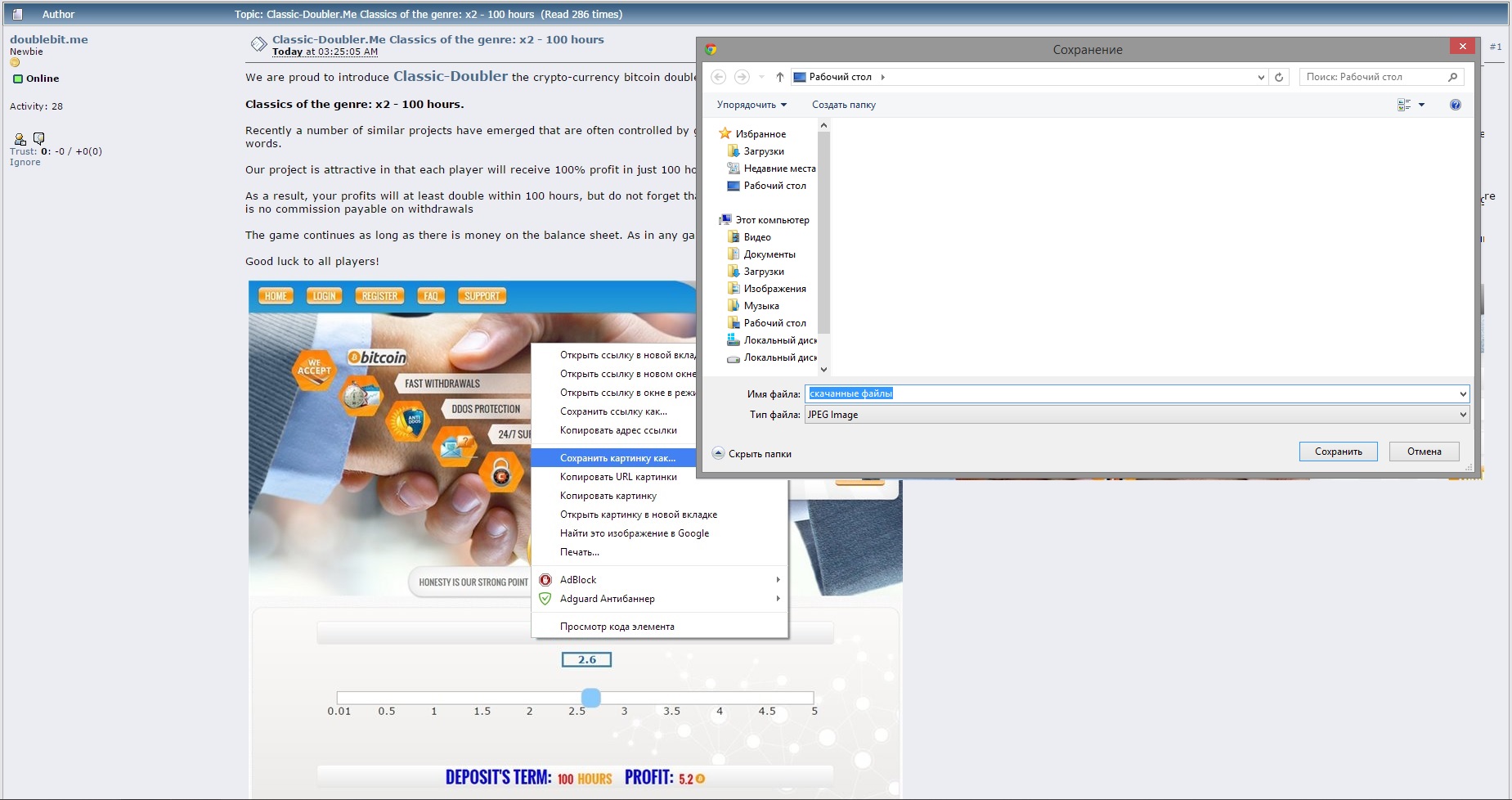Select Недавние места folder
The image size is (1512, 800).
pyautogui.click(x=771, y=169)
